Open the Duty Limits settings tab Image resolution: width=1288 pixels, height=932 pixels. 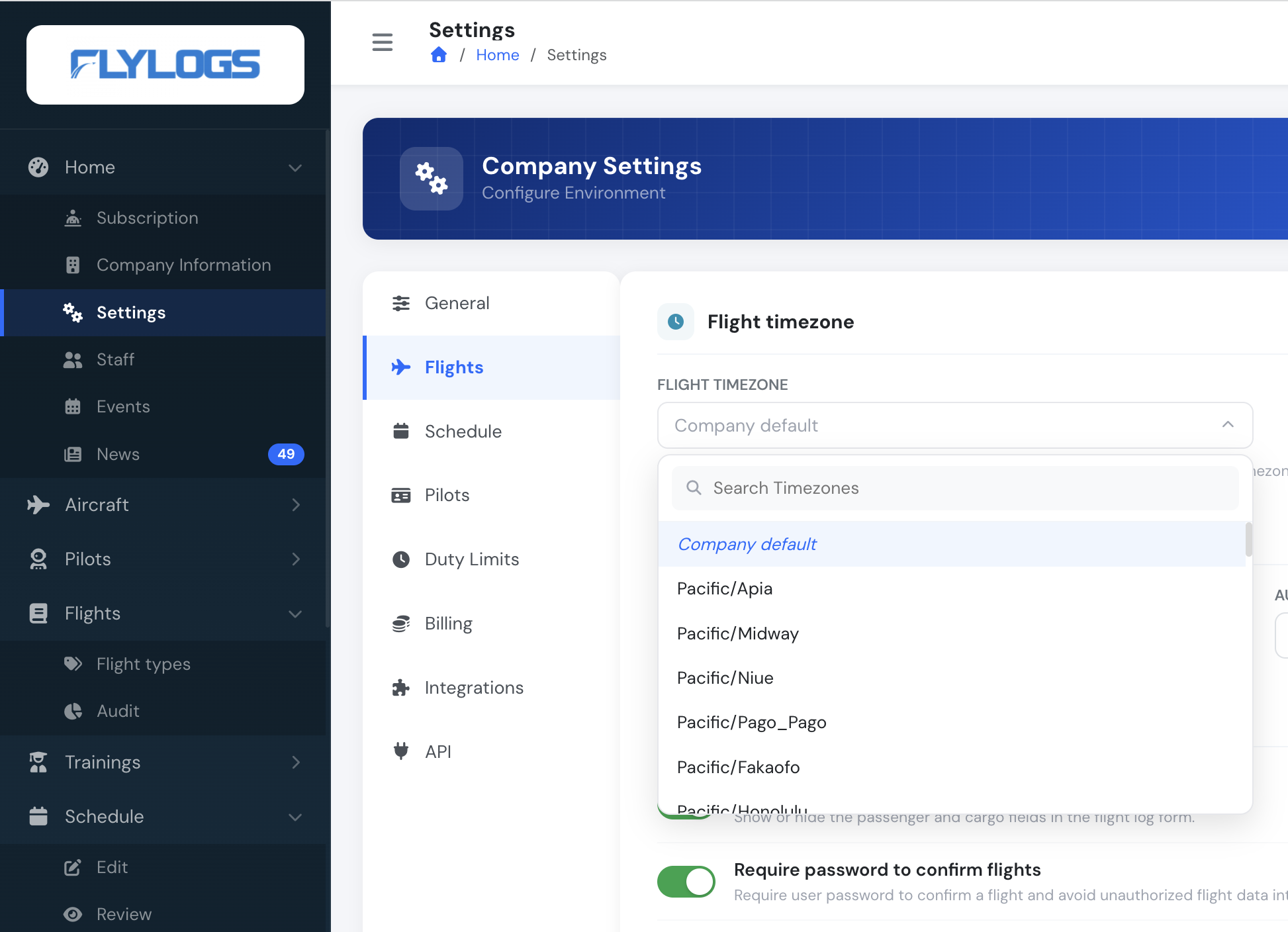click(x=491, y=559)
